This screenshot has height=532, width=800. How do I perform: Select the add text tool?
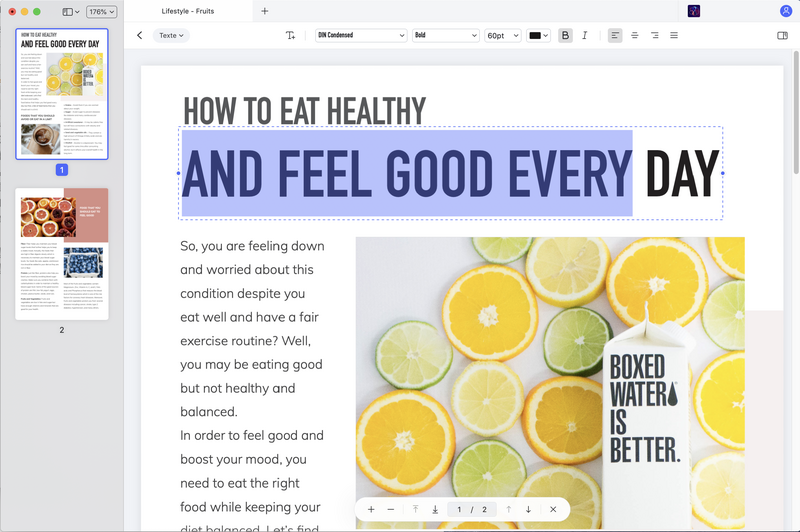290,35
